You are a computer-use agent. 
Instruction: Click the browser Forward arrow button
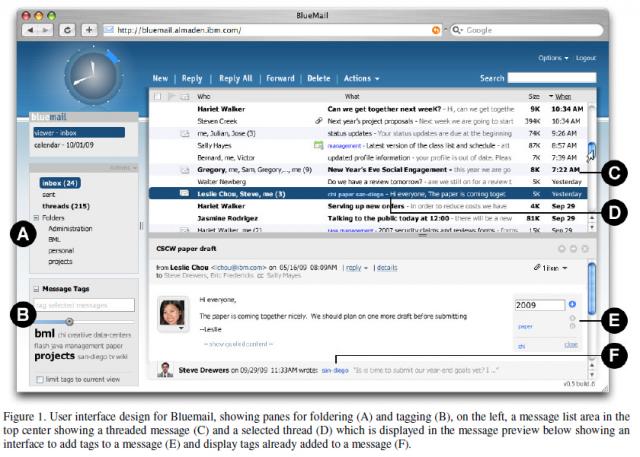45,30
